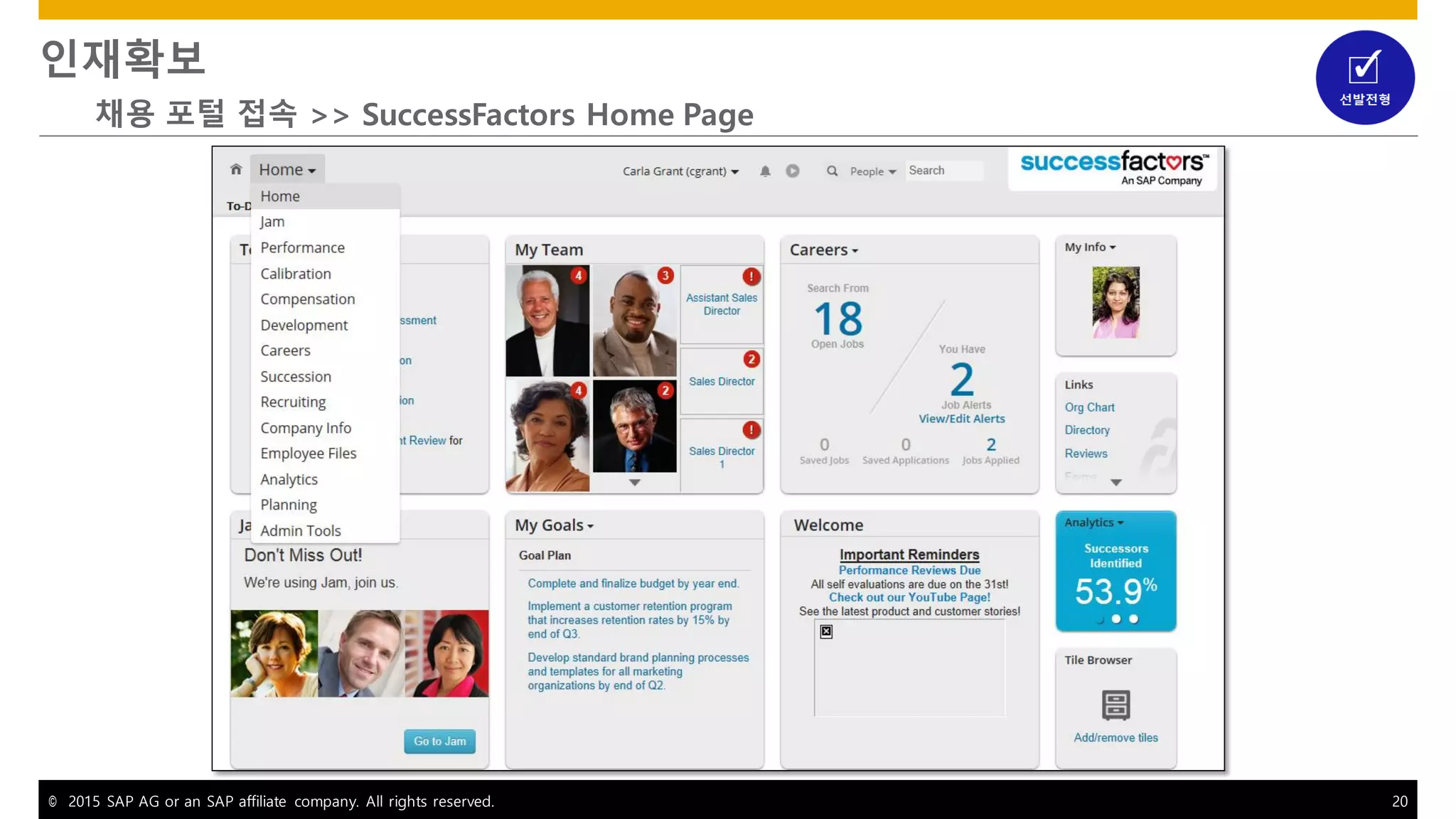Screen dimensions: 1456x819
Task: Select the last carousel dot in Analytics tile
Action: (x=1134, y=619)
